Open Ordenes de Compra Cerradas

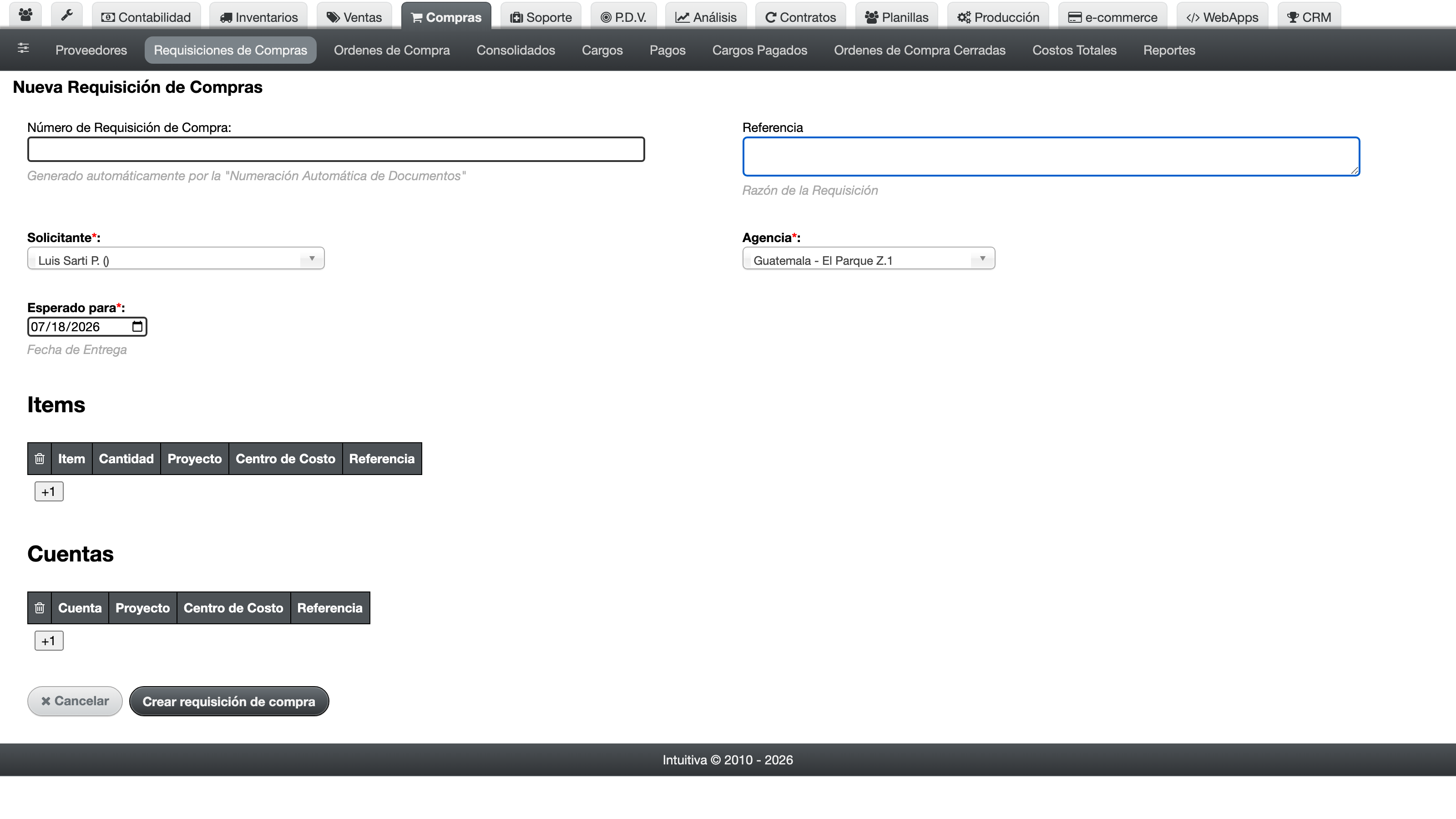(920, 50)
